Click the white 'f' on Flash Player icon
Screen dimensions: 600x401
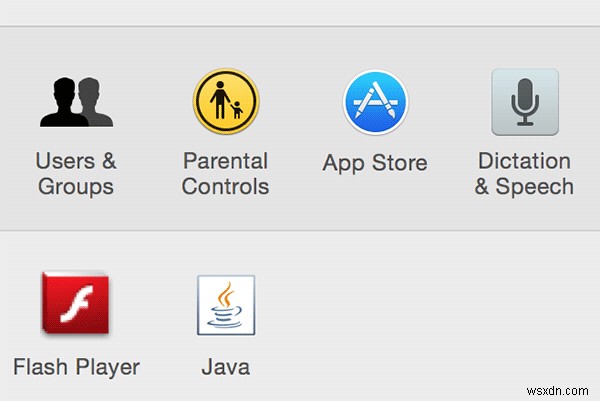(x=75, y=303)
